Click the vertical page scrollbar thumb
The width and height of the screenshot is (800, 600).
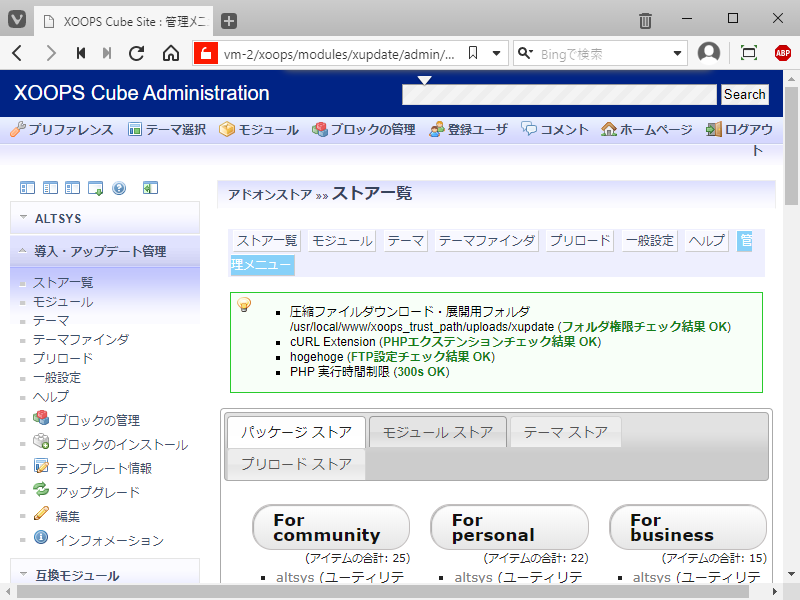[791, 145]
